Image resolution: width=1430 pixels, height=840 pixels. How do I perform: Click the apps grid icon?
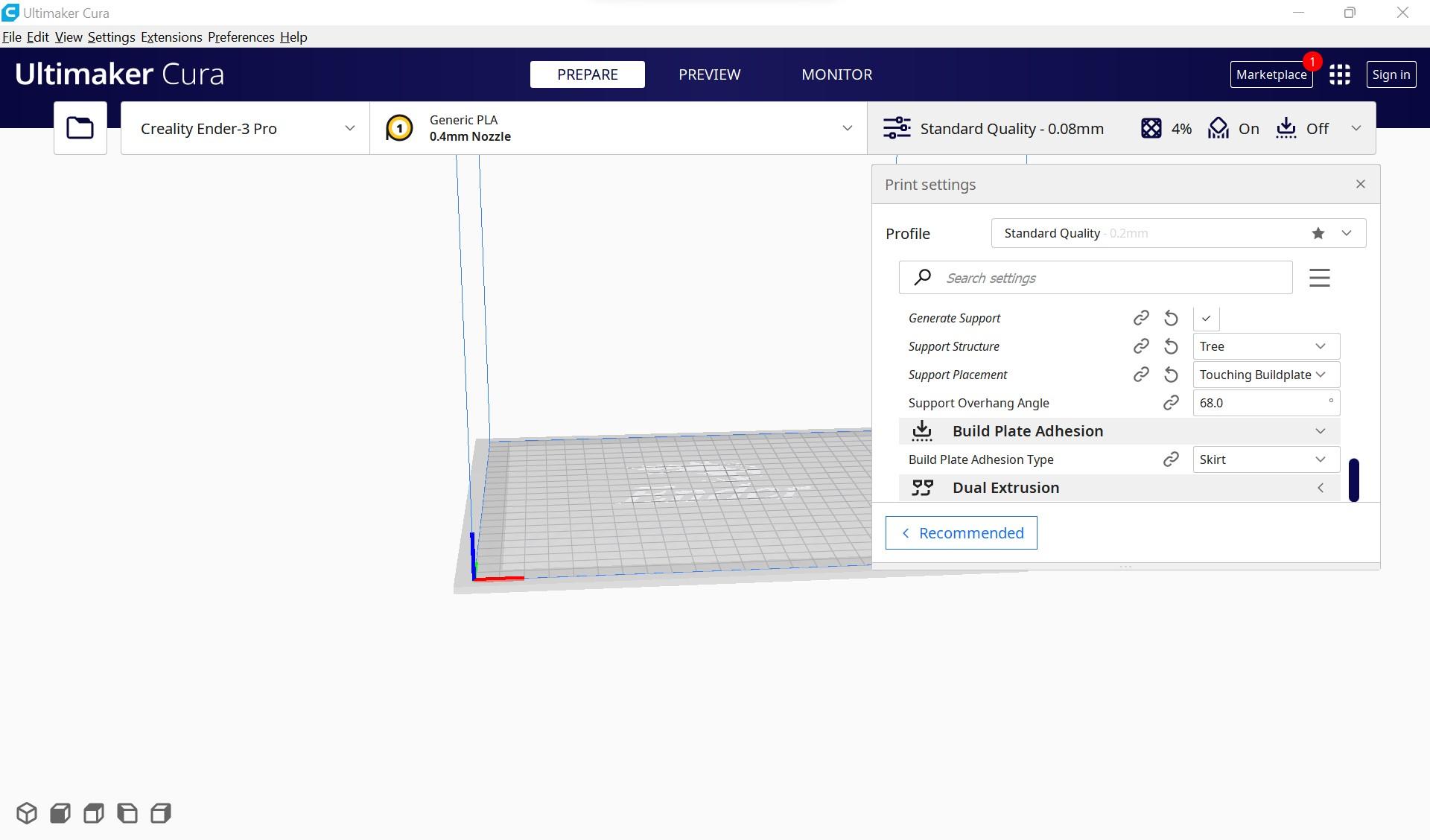click(1341, 74)
